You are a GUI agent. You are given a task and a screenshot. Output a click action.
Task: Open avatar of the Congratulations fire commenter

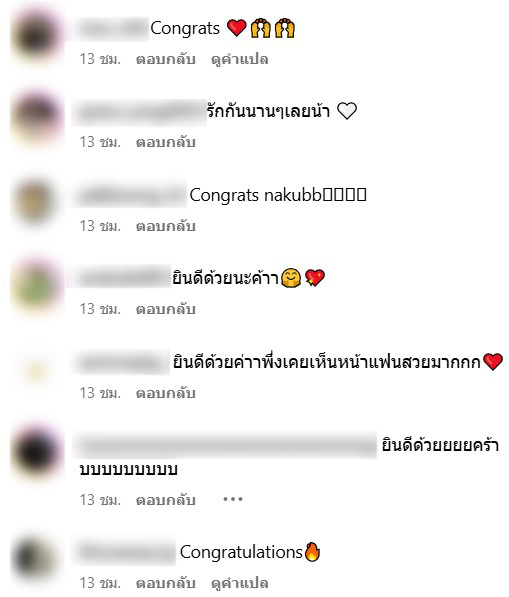click(x=35, y=559)
